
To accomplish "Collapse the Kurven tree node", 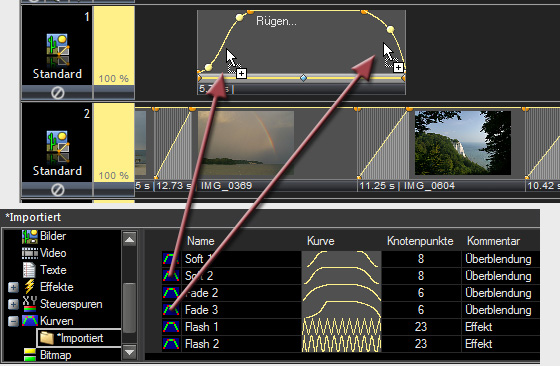I will coord(13,321).
